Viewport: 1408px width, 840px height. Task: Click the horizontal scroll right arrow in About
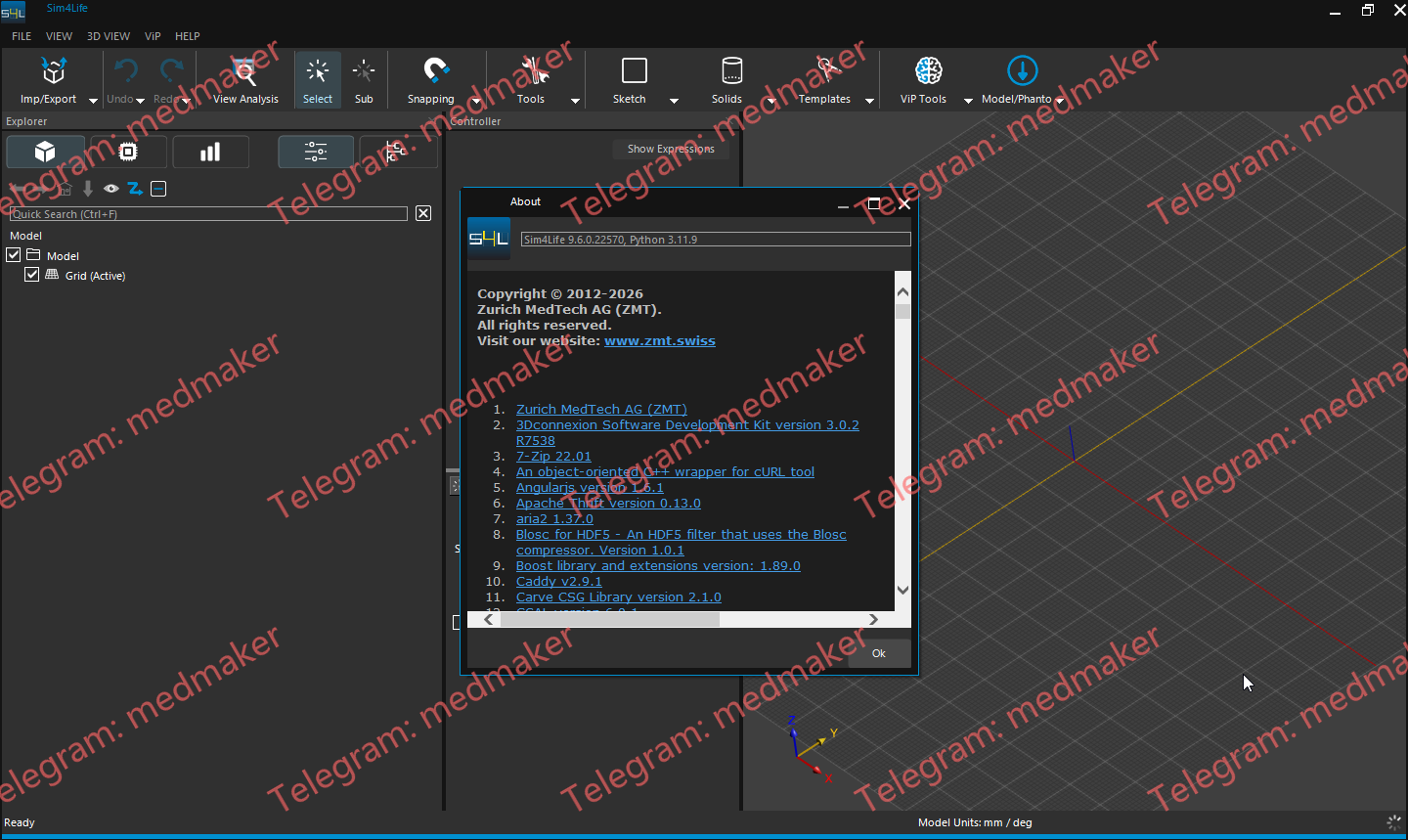pyautogui.click(x=873, y=620)
